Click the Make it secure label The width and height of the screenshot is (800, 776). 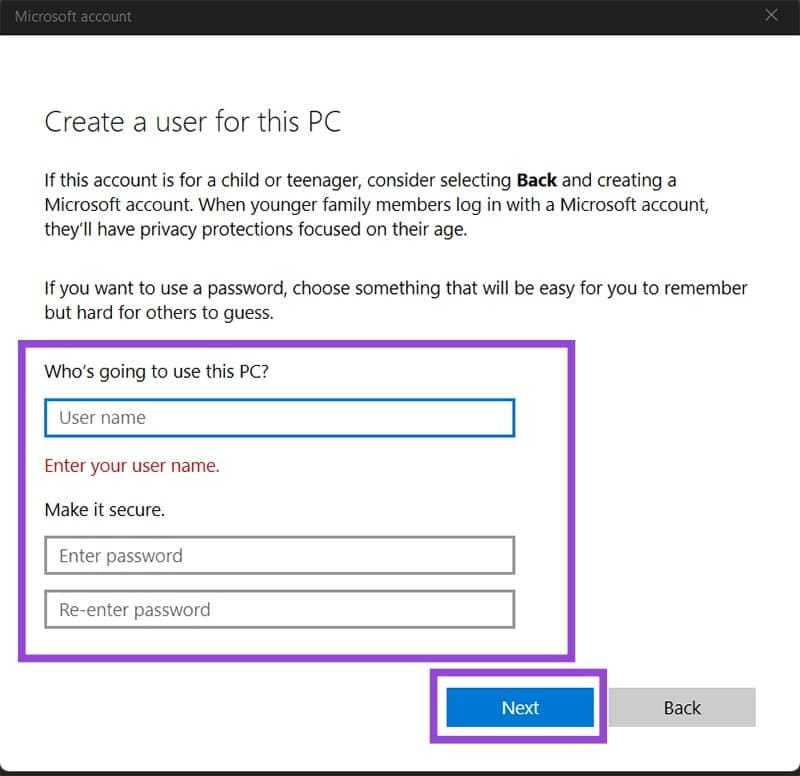(103, 509)
